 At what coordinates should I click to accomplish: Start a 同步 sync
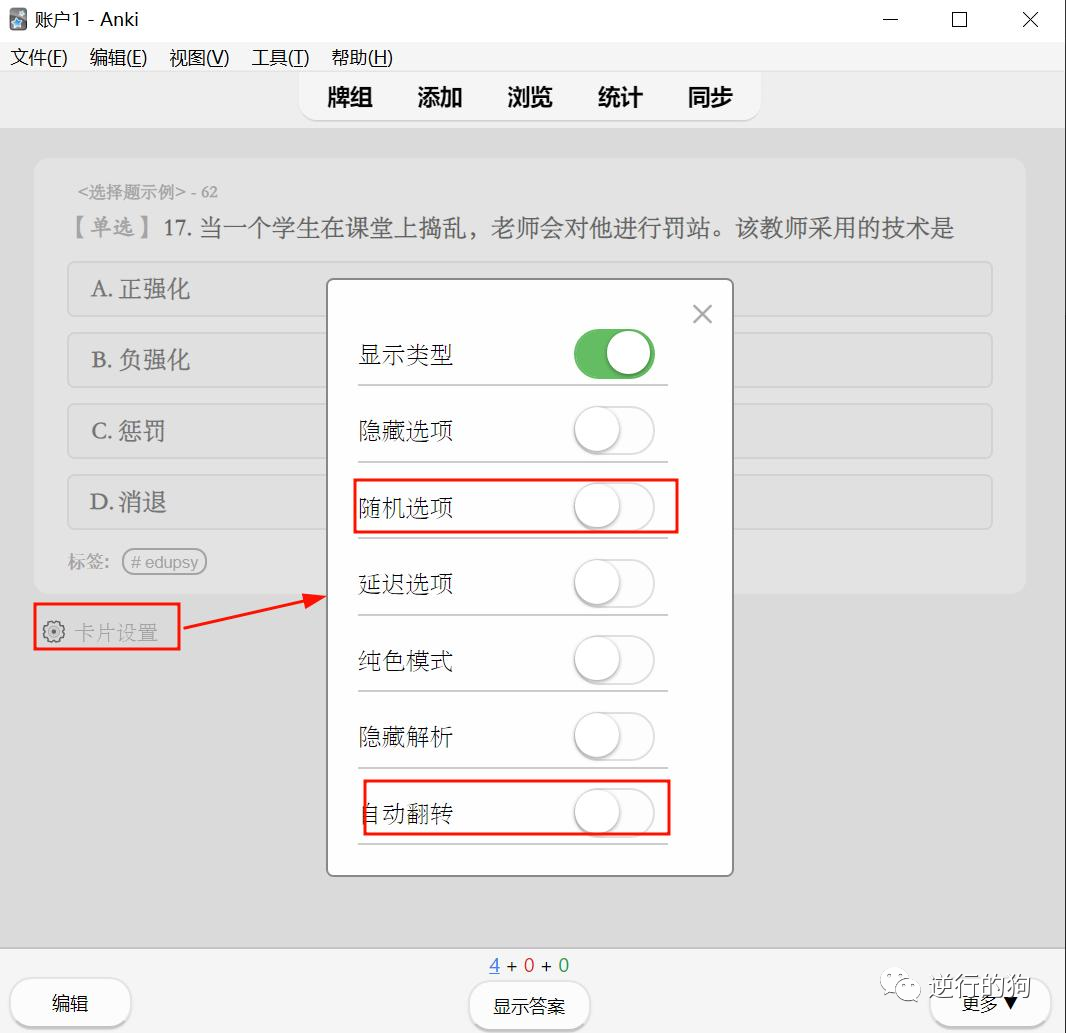pos(709,98)
